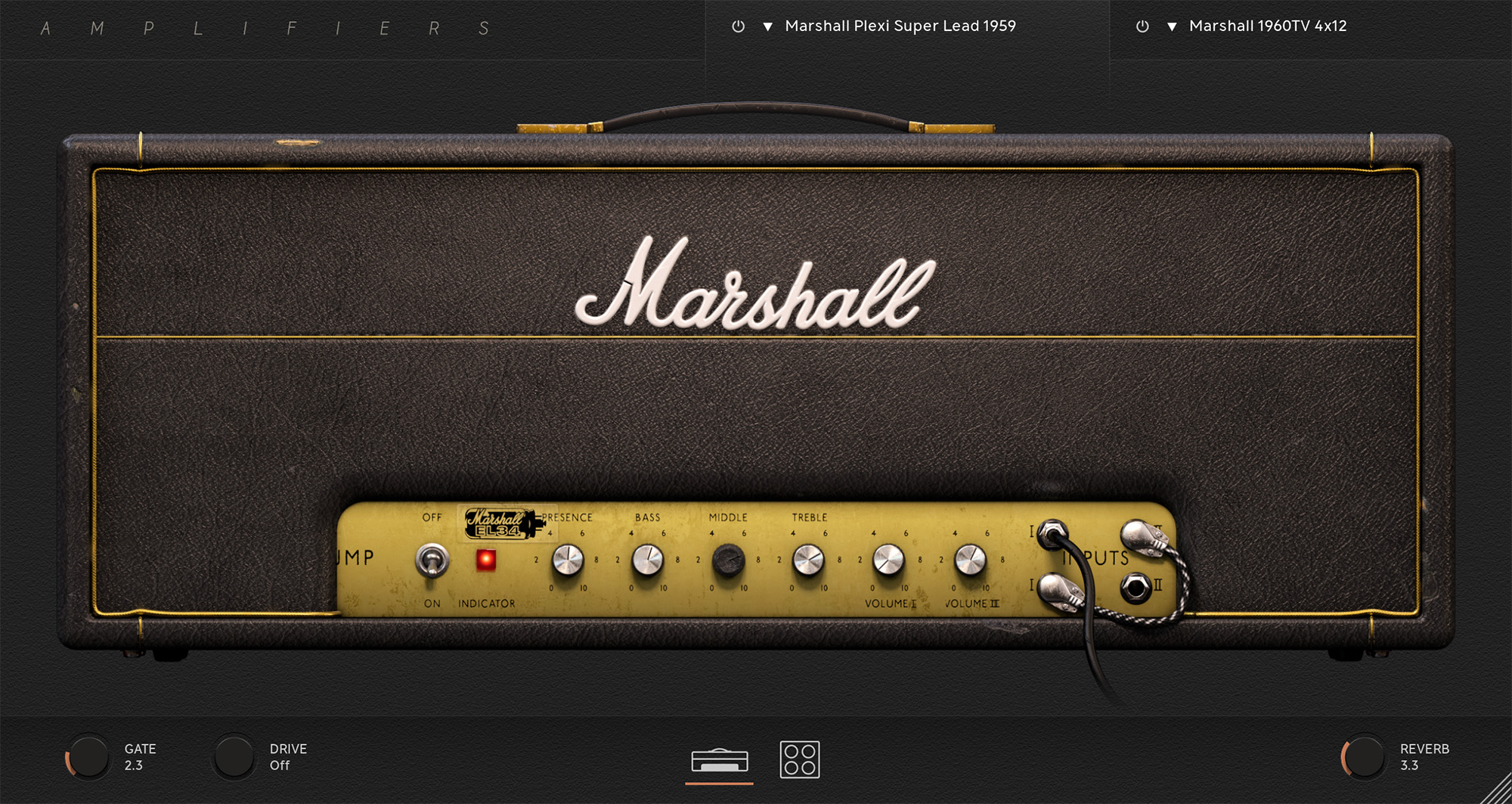Toggle power for Marshall 1960TV 4x12 cabinet
This screenshot has height=804, width=1512.
point(1142,26)
